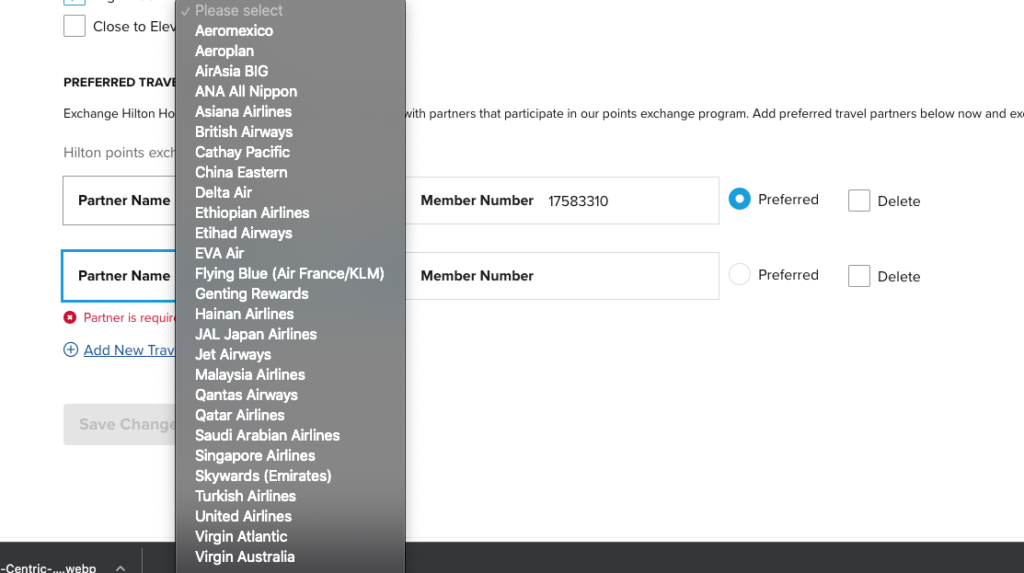Click the red error icon
The width and height of the screenshot is (1024, 573).
pyautogui.click(x=70, y=318)
